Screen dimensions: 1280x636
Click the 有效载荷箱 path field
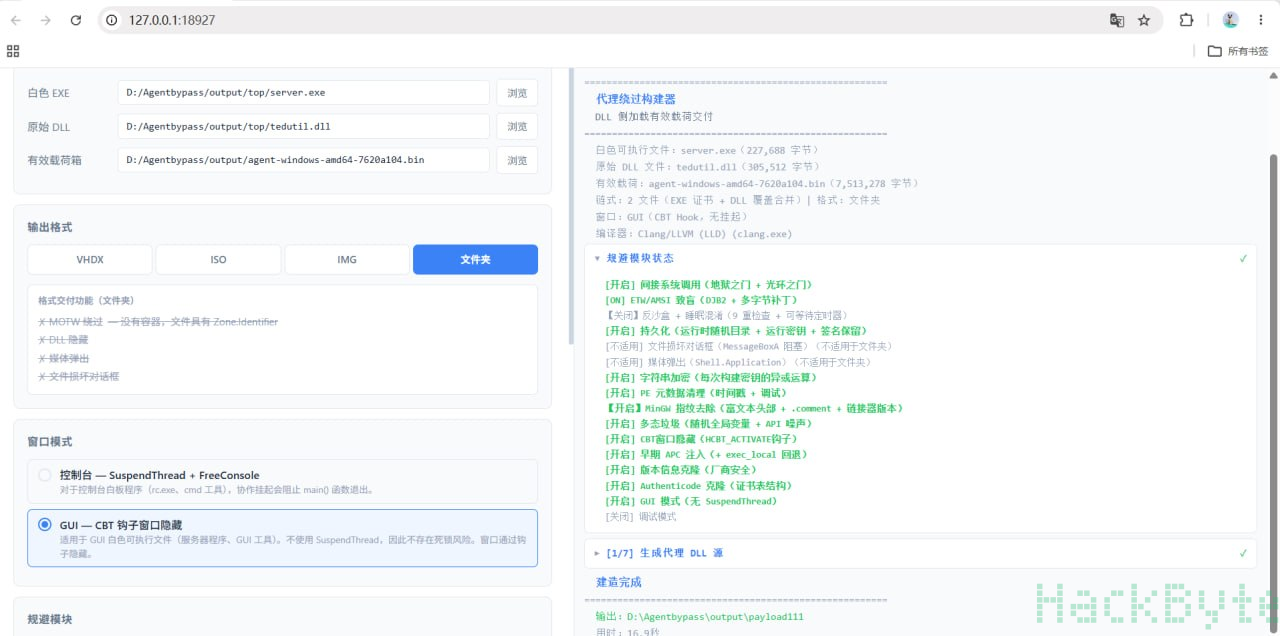click(x=303, y=160)
